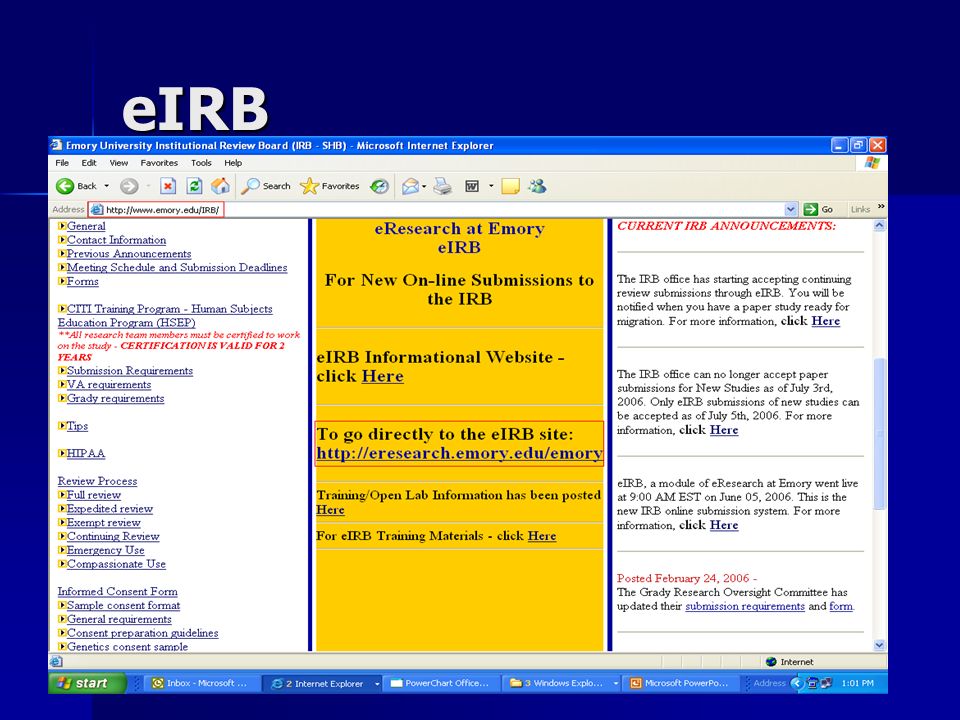Click Here link for eIRB Training Materials
Image resolution: width=960 pixels, height=720 pixels.
(542, 536)
